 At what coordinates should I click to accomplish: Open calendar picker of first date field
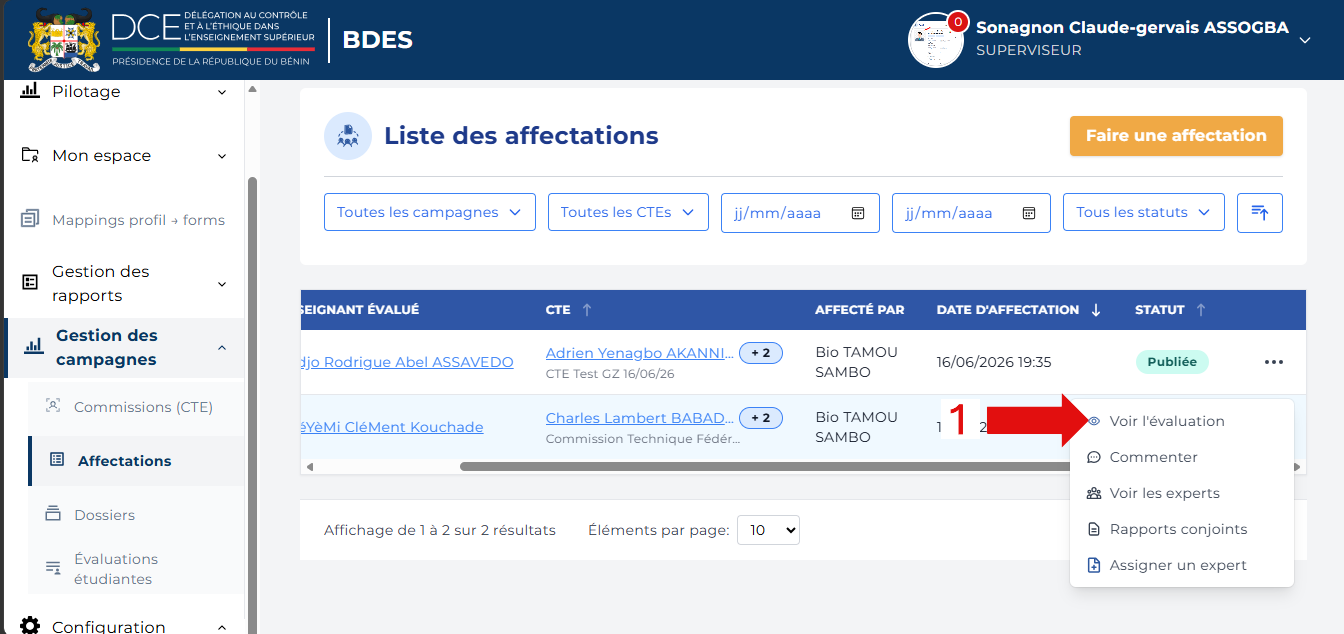coord(857,213)
